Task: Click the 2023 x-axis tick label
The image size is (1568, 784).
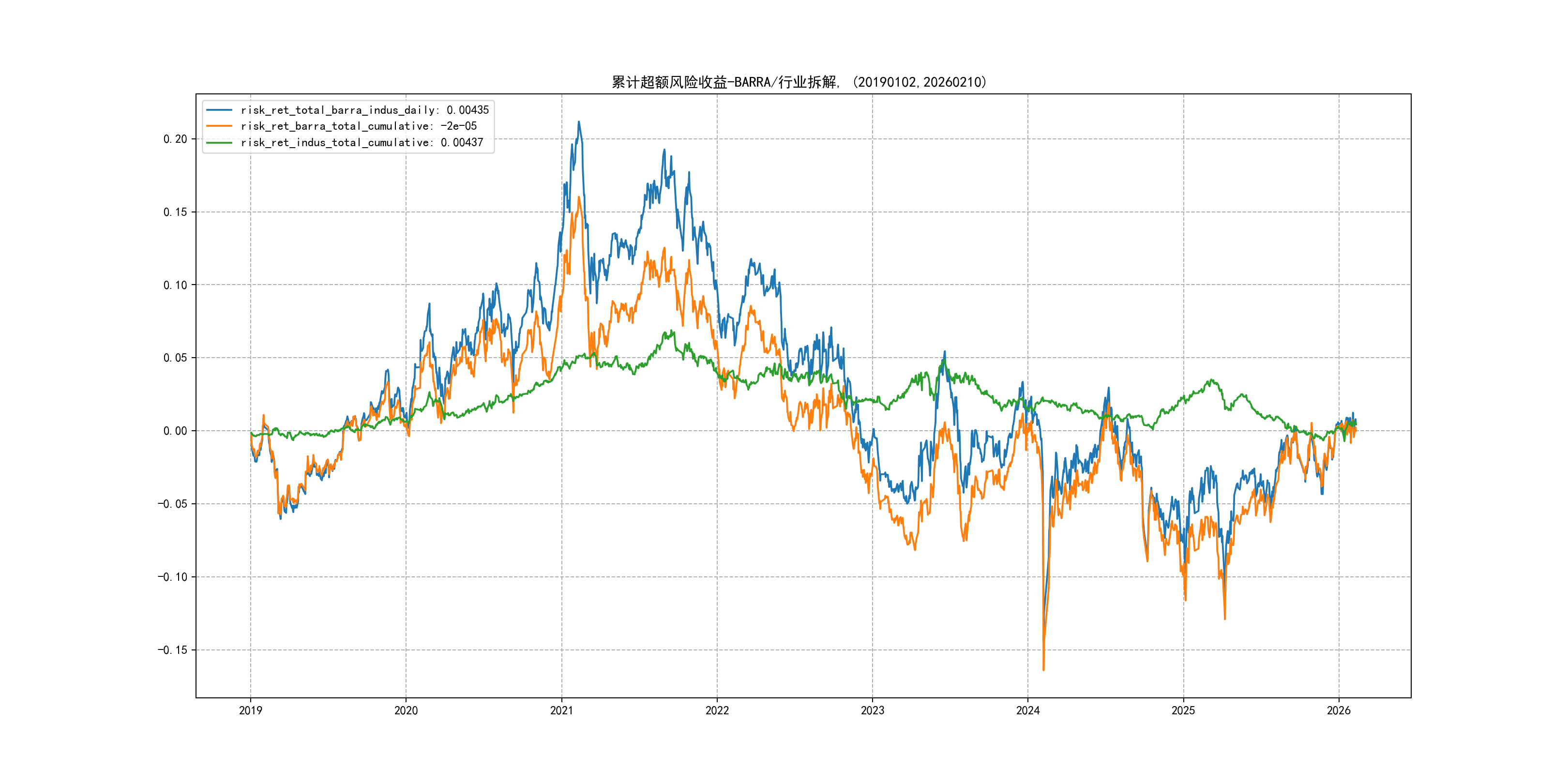Action: [872, 710]
